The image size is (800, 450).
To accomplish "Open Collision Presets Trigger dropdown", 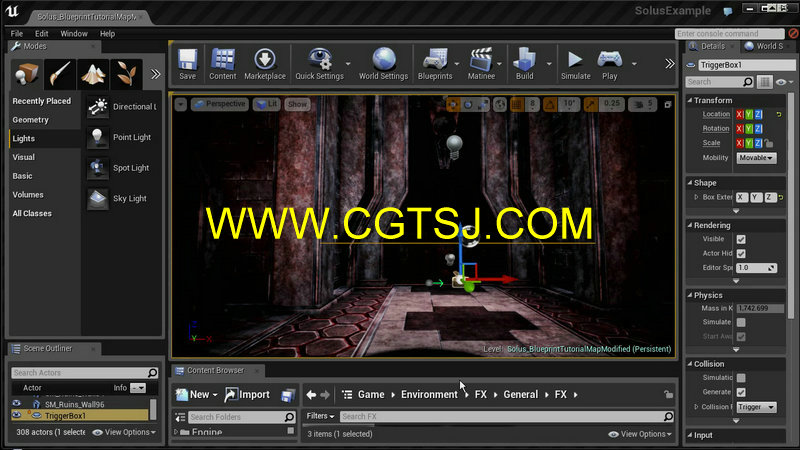I will click(x=756, y=407).
